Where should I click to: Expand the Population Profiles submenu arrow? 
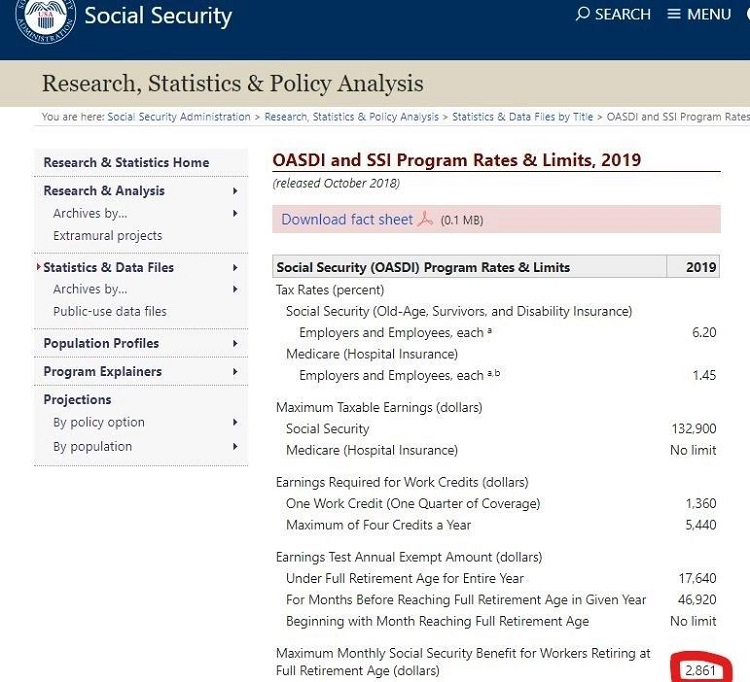[x=235, y=343]
